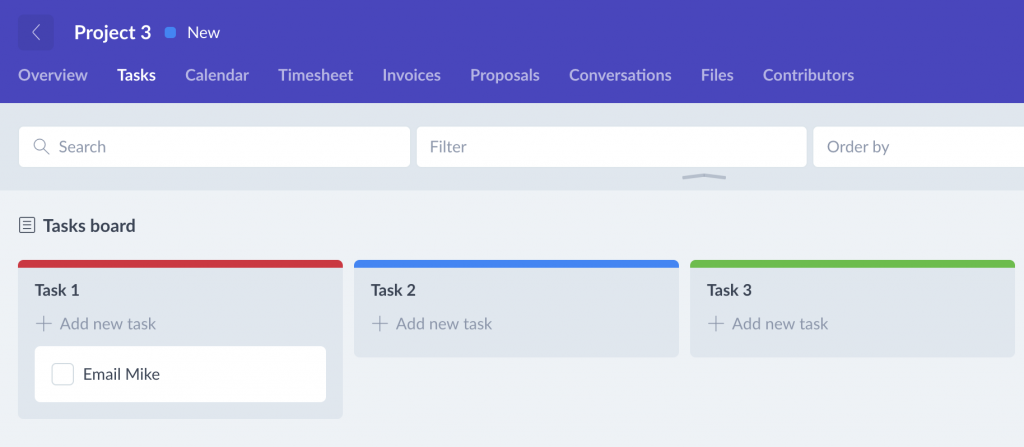Click the Tasks board list icon
Viewport: 1024px width, 447px height.
27,226
